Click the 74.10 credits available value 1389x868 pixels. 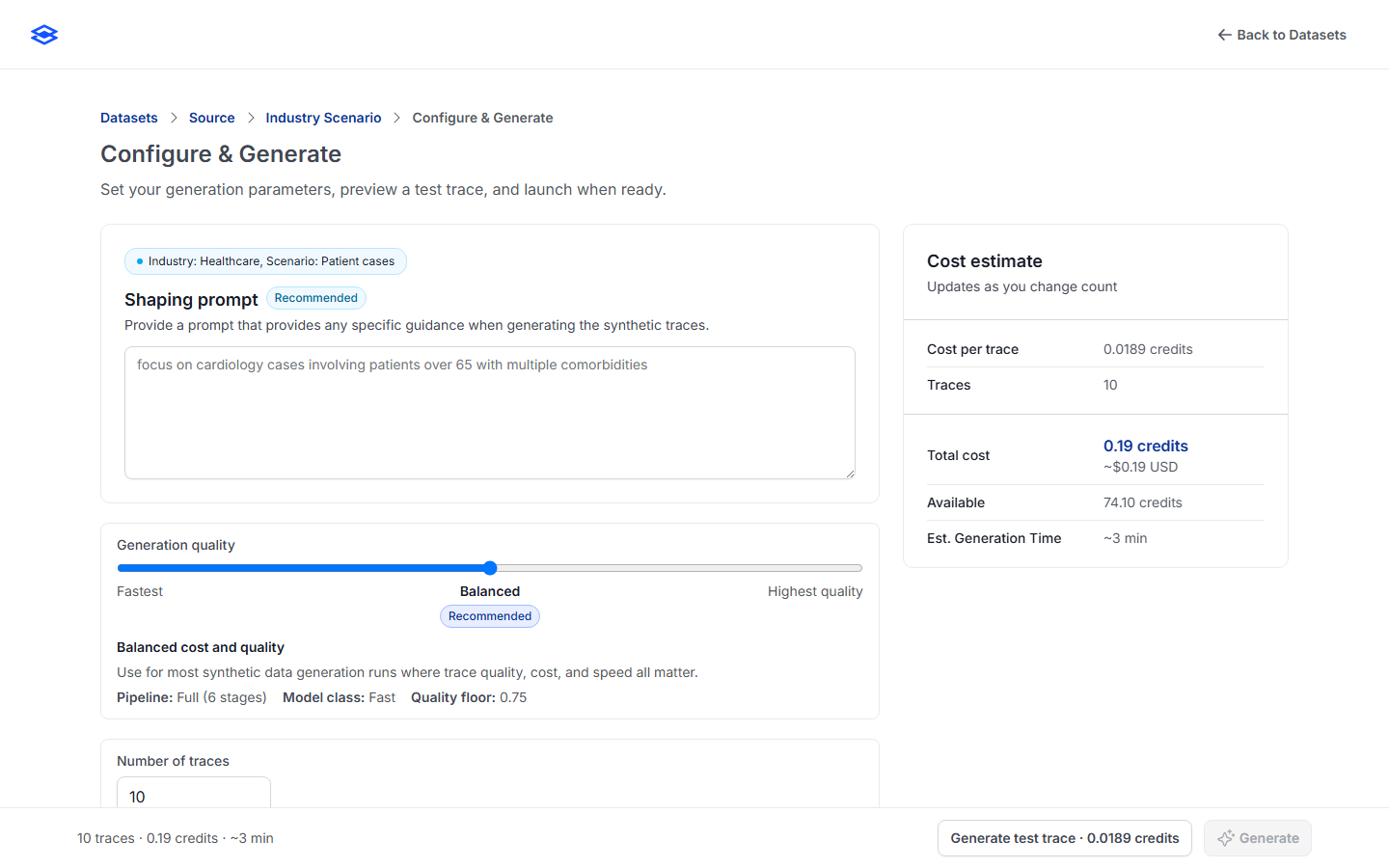click(1143, 502)
